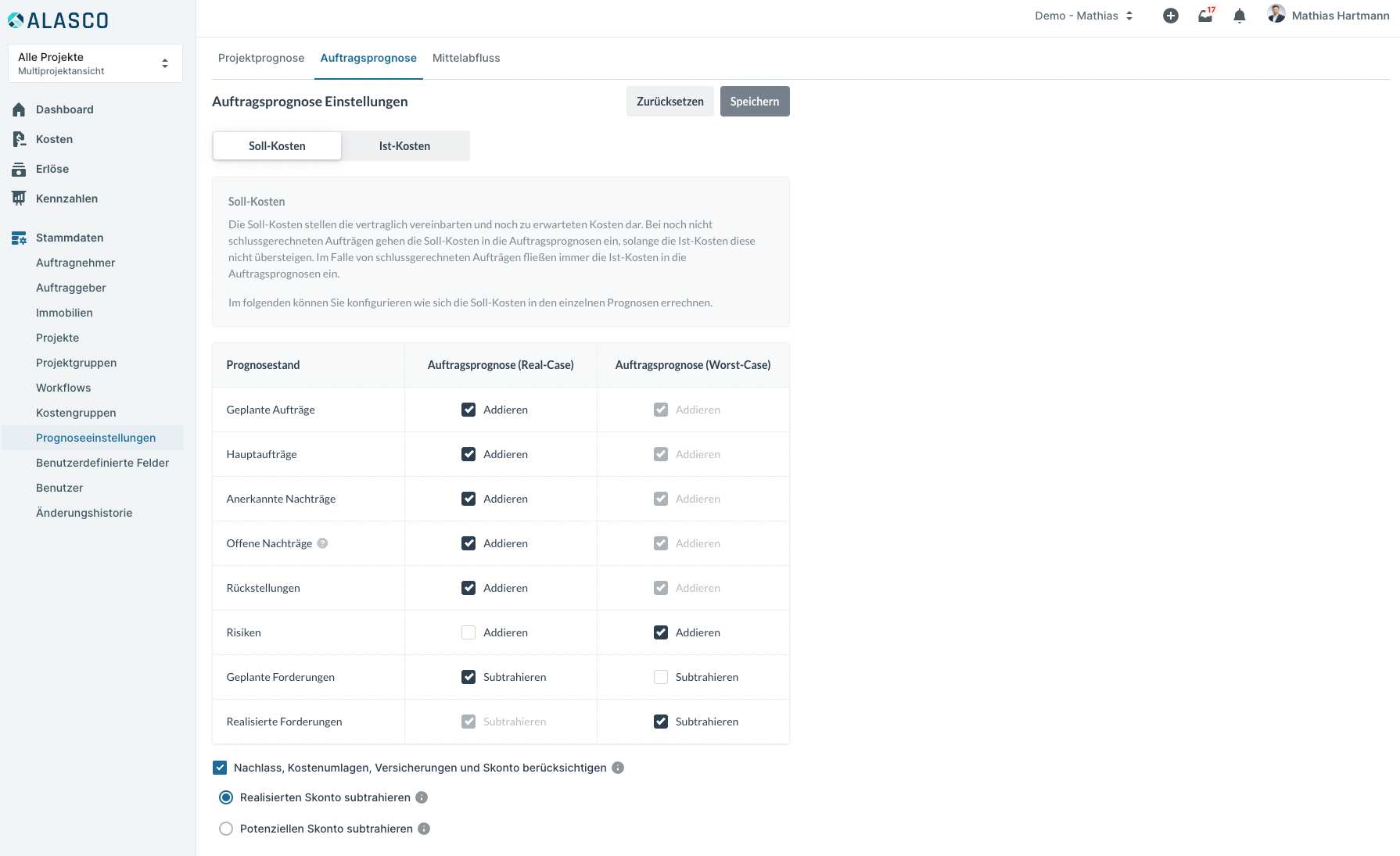Select Realisierten Skonto subtrahieren radio
This screenshot has height=856, width=1400.
[x=226, y=797]
